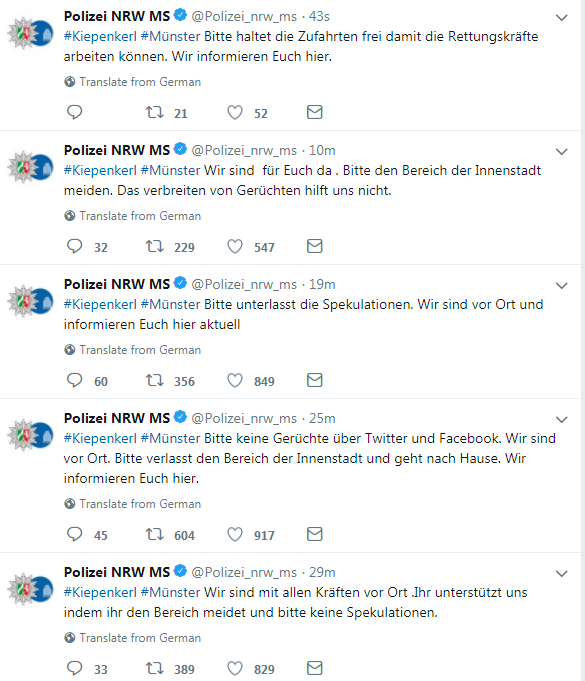
Task: Open the chevron menu on 25m tweet
Action: pyautogui.click(x=562, y=420)
